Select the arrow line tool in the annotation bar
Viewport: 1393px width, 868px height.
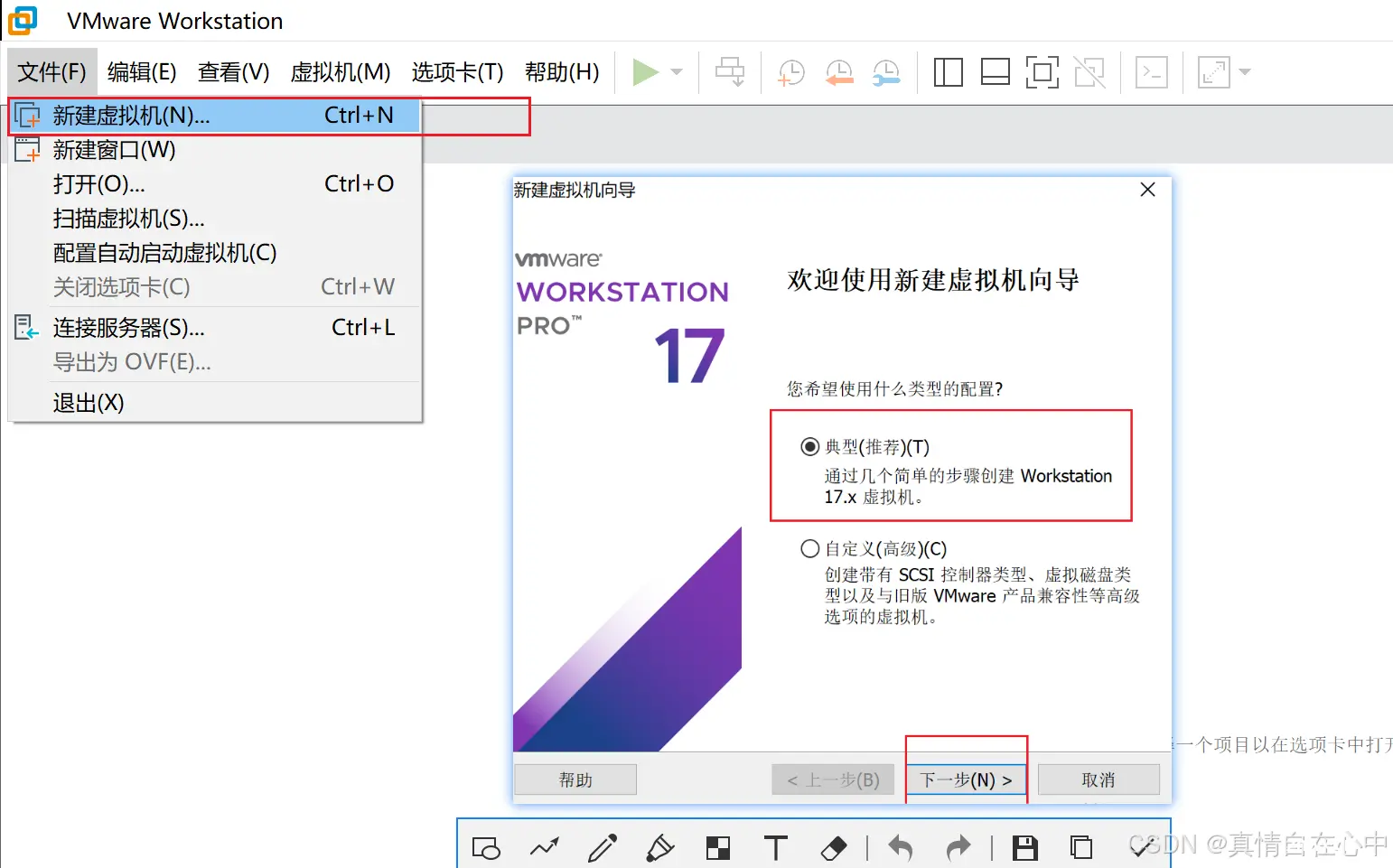click(544, 847)
